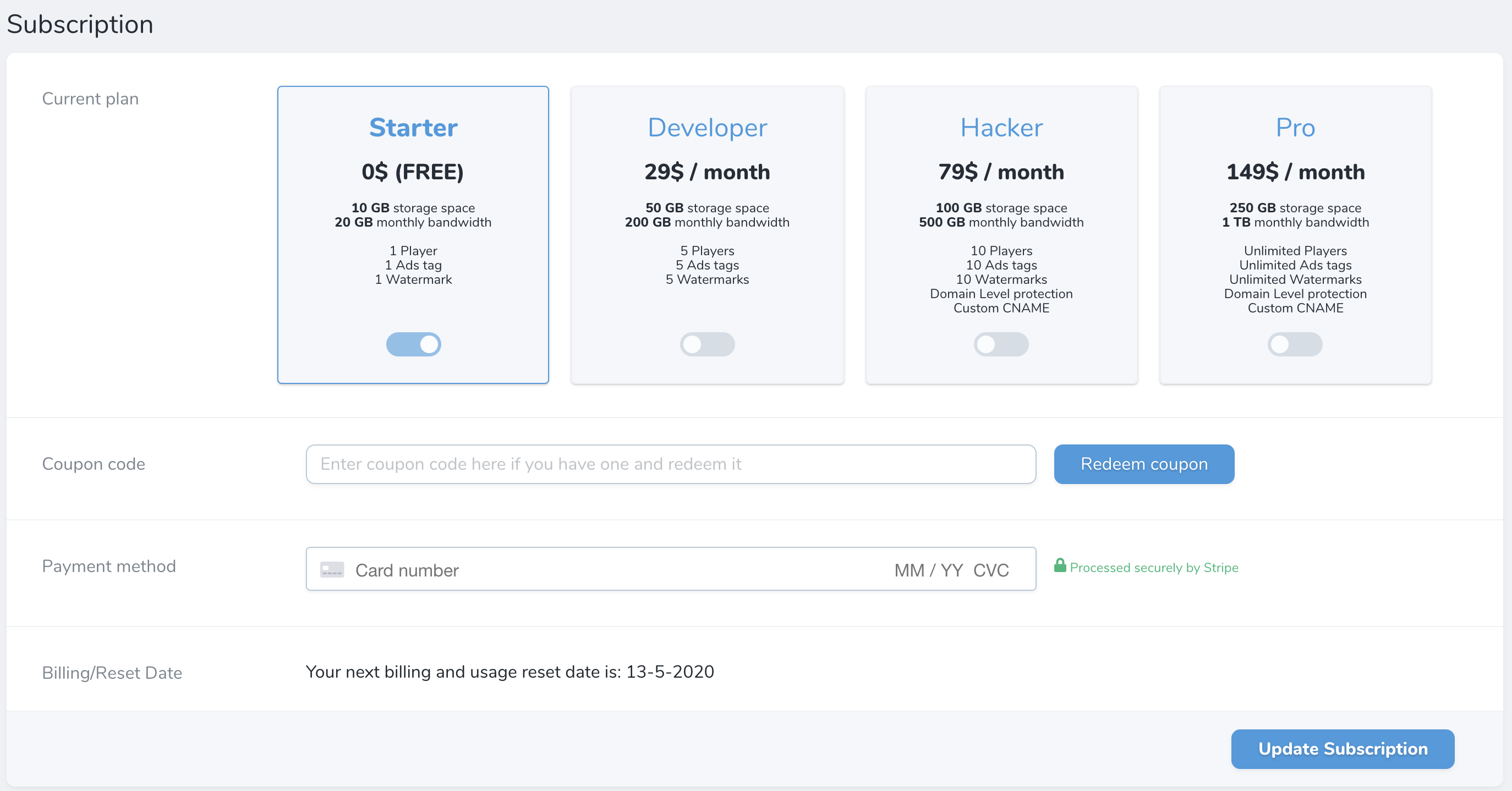Click the Developer plan title
Image resolution: width=1512 pixels, height=791 pixels.
[707, 127]
